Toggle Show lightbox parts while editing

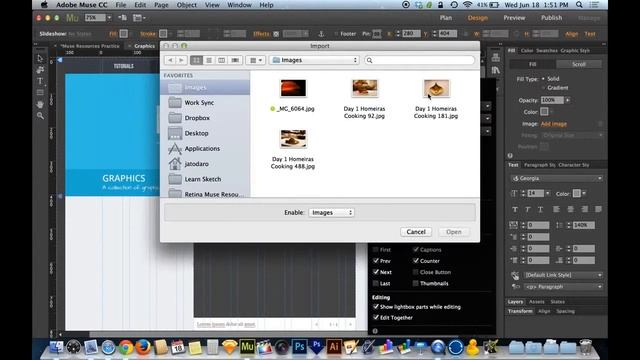click(x=376, y=307)
